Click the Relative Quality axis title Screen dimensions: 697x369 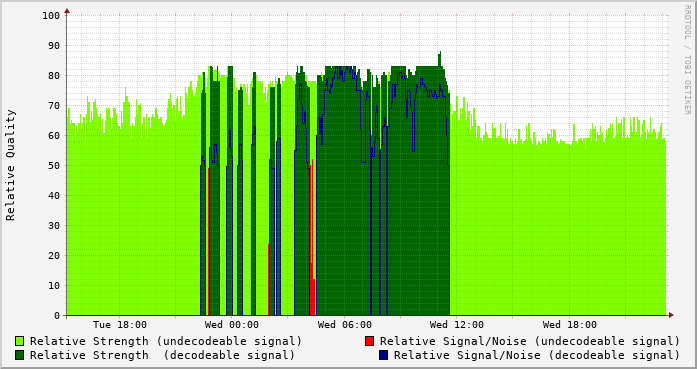click(10, 165)
